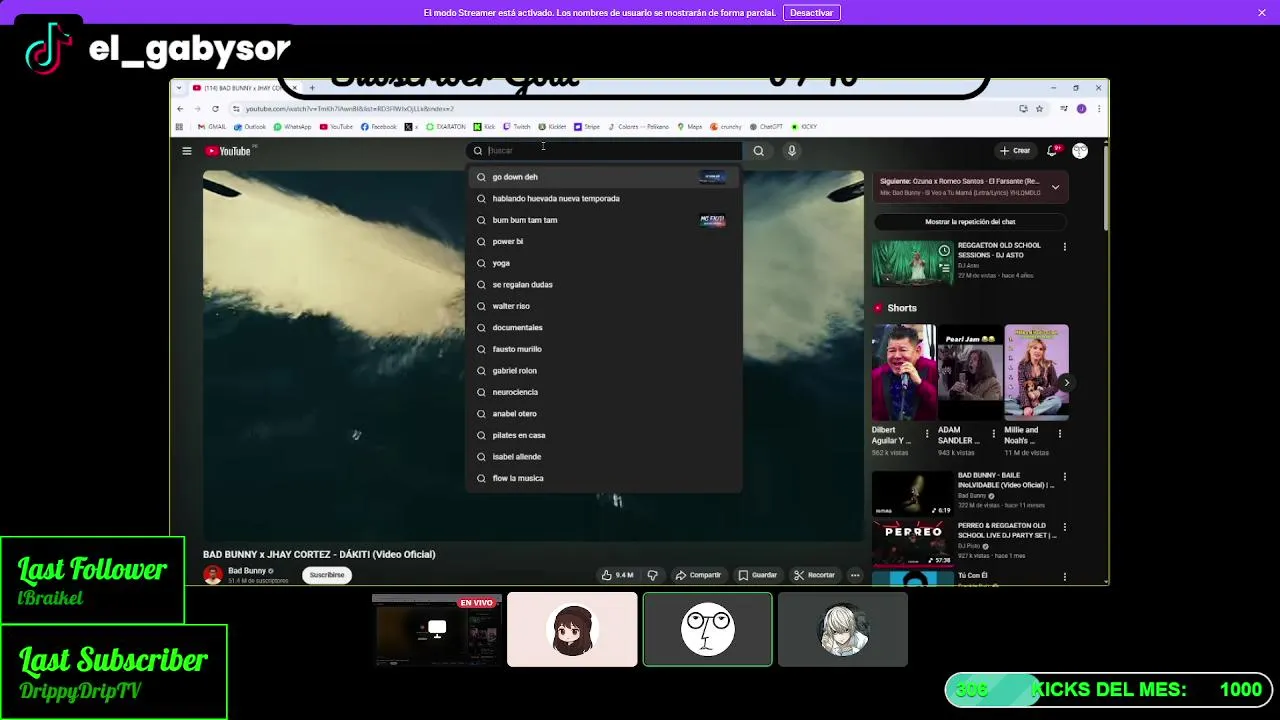
Task: Open options for REGGAETON OLD SCHOOL SESSIONS video
Action: (1064, 246)
